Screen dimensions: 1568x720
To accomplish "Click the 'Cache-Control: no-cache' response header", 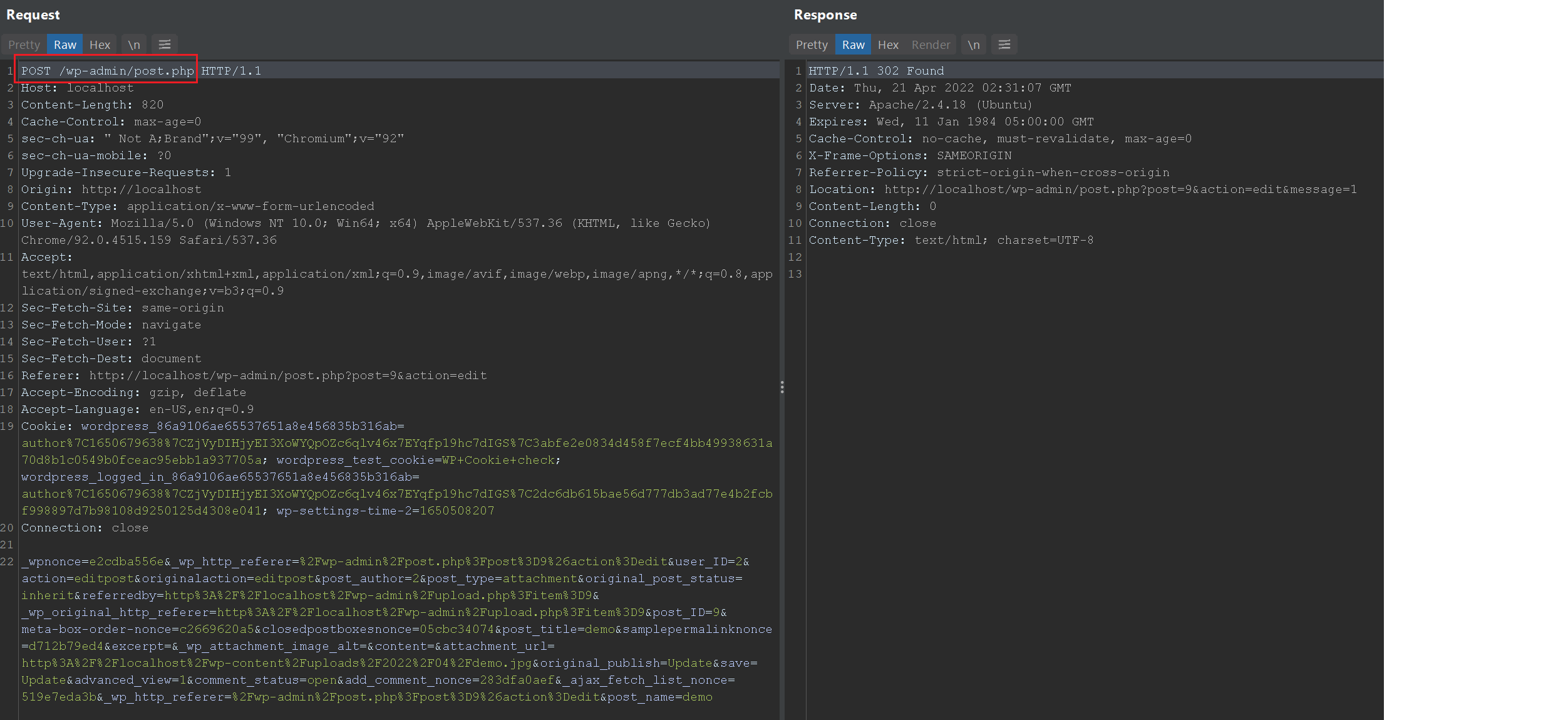I will coord(1001,138).
